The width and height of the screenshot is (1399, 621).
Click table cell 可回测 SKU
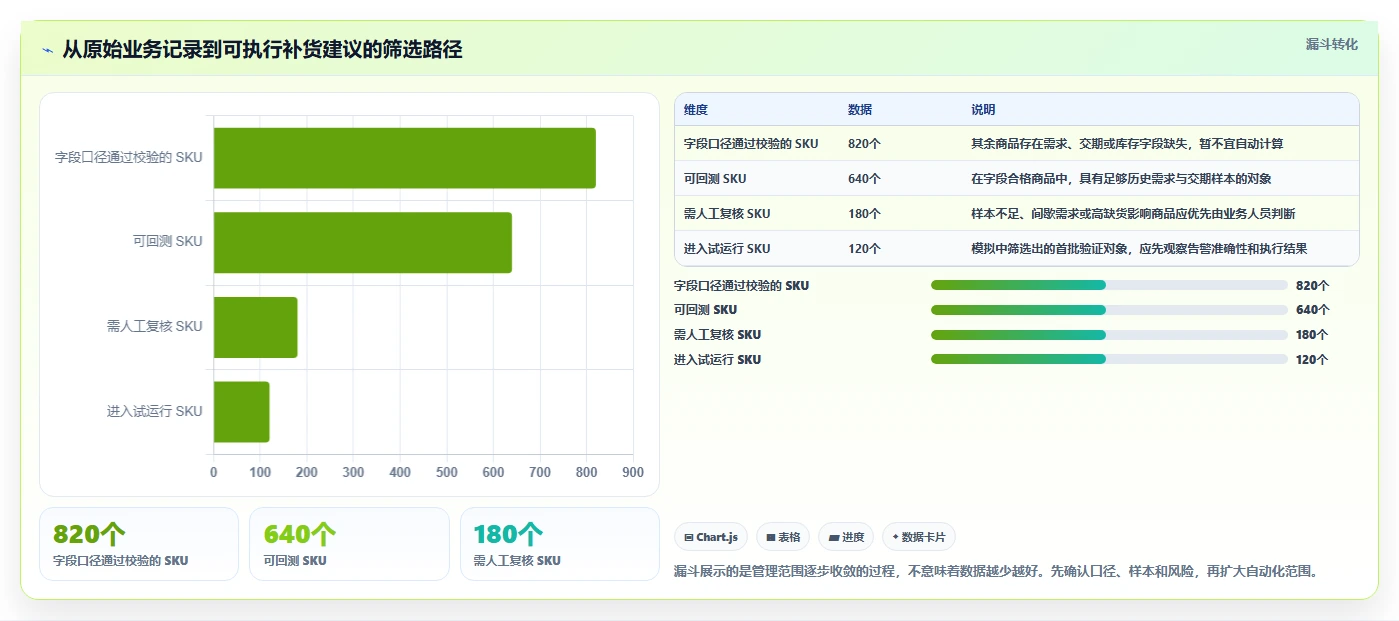(x=715, y=179)
